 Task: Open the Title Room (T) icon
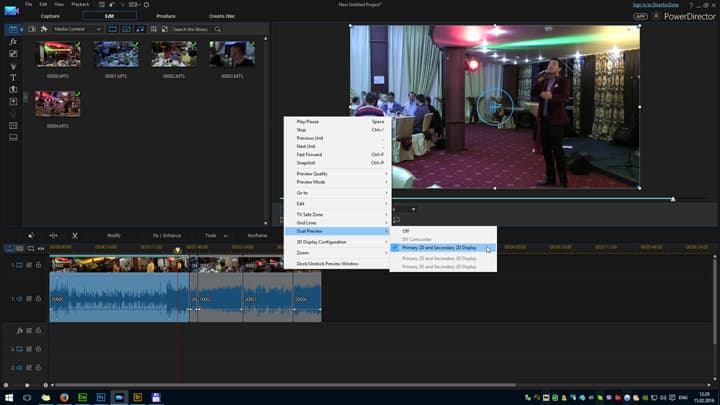(x=13, y=77)
